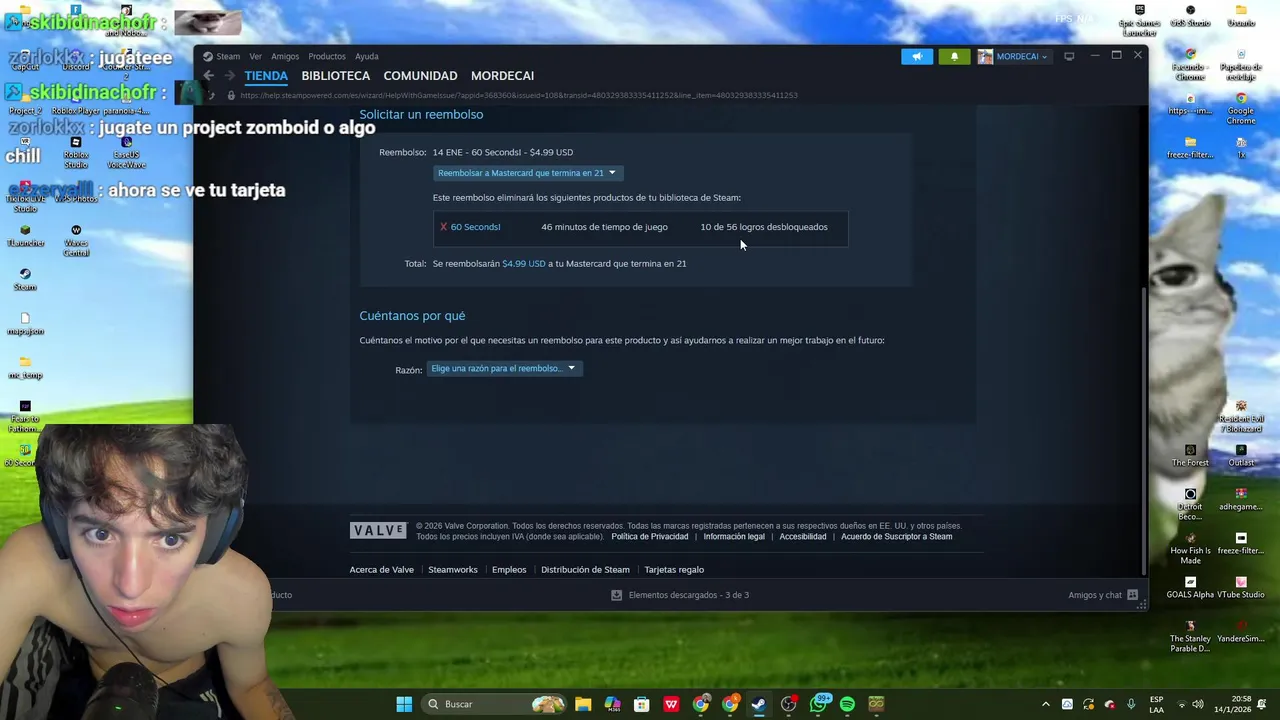
Task: Open File Explorer from taskbar
Action: pyautogui.click(x=583, y=704)
